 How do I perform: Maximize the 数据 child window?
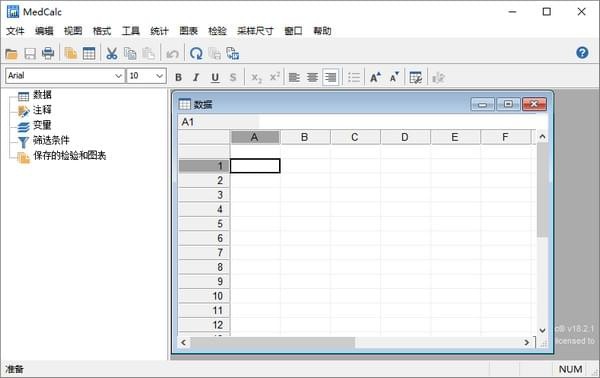coord(508,104)
